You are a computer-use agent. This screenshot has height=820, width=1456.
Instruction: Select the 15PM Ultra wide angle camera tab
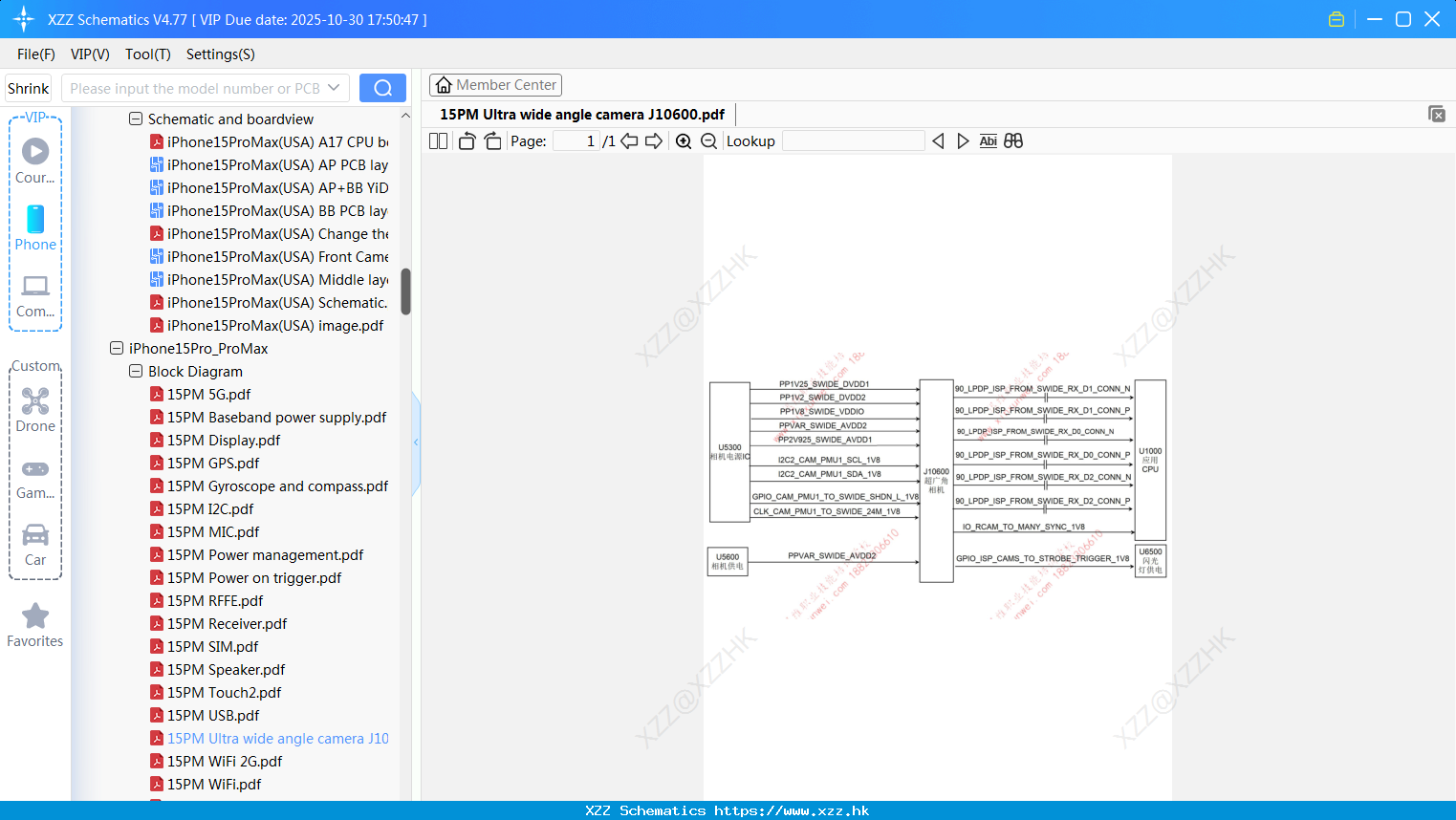582,115
